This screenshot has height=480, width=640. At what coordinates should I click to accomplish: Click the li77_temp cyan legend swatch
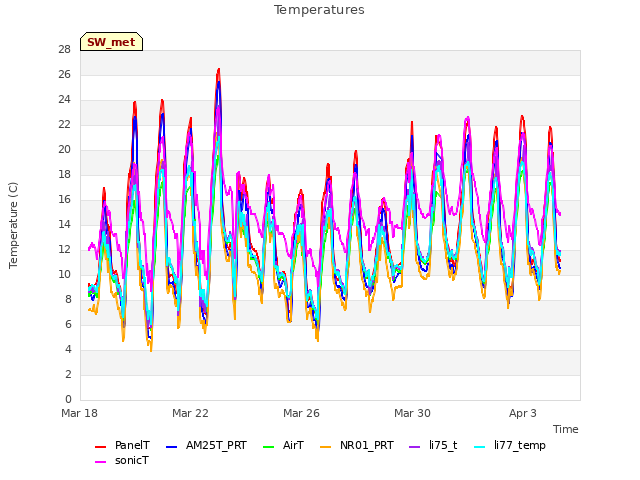[x=480, y=447]
